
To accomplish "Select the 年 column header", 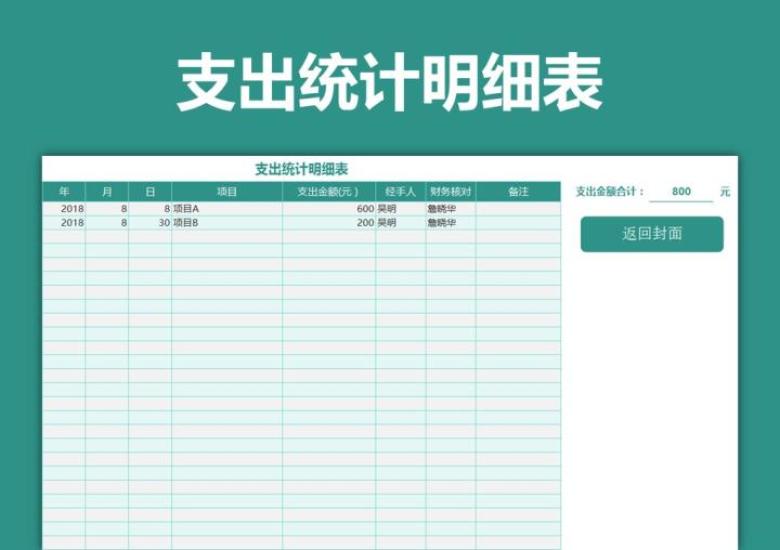I will tap(64, 191).
